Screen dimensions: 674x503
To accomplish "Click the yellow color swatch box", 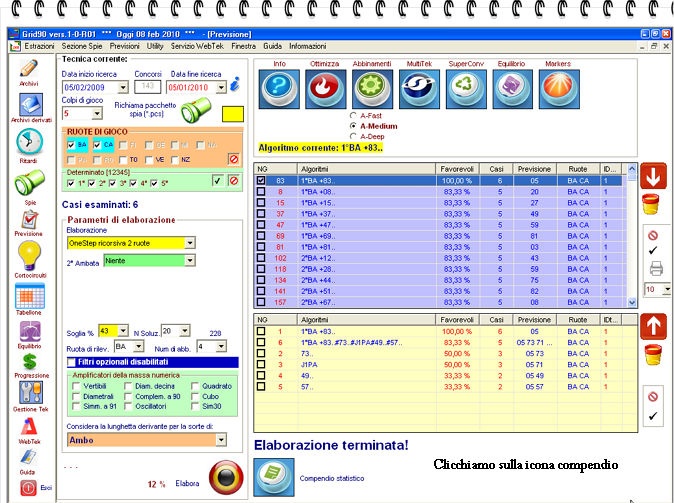I will tap(233, 114).
